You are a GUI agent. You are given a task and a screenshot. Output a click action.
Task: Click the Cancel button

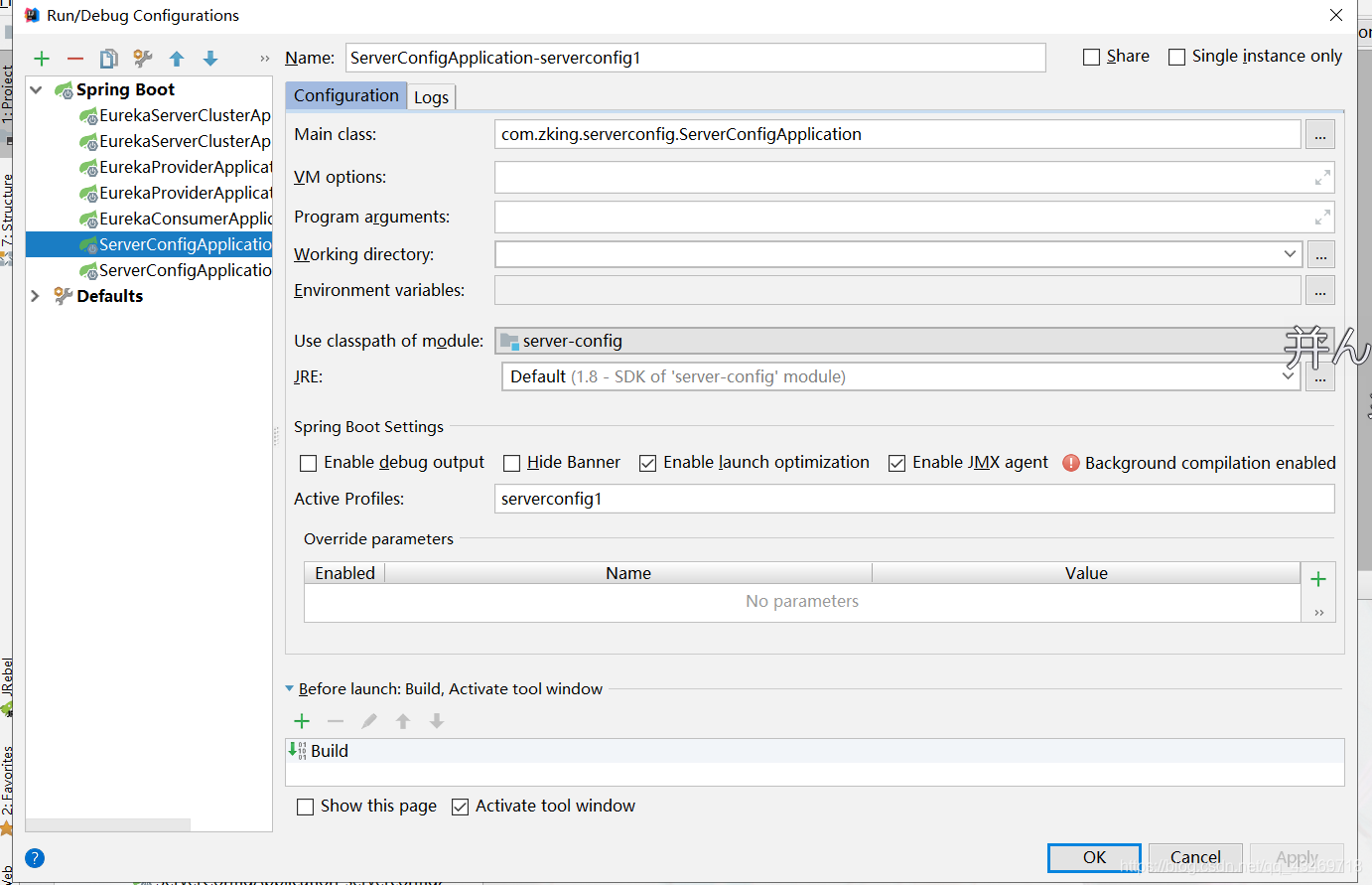tap(1195, 857)
